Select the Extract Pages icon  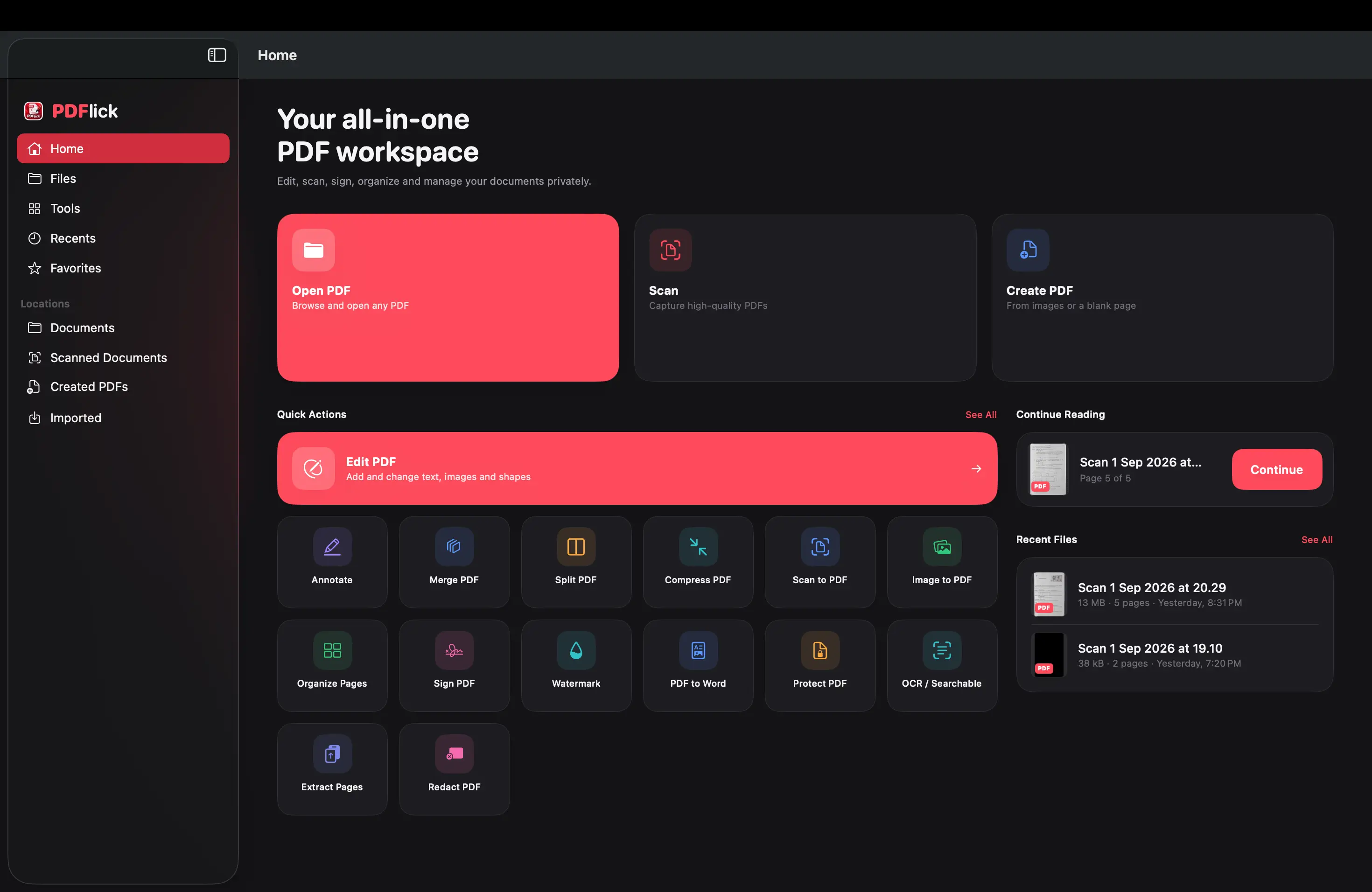coord(332,754)
